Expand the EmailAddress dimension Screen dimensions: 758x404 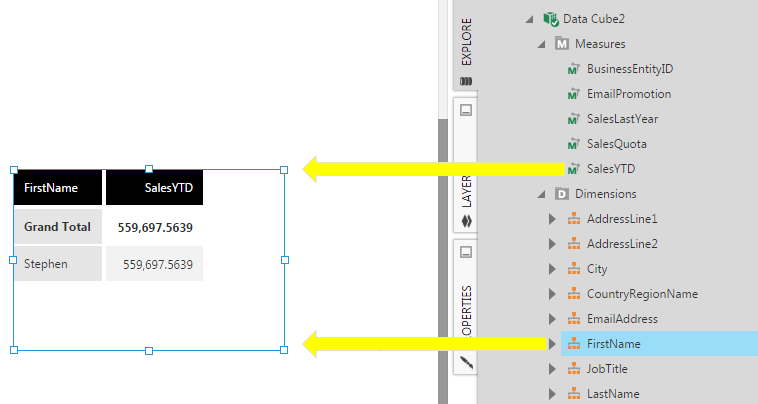[x=552, y=319]
